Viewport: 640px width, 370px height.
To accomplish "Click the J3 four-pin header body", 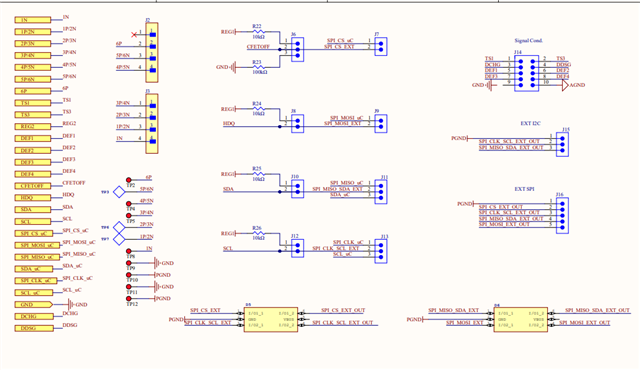I will coord(152,124).
